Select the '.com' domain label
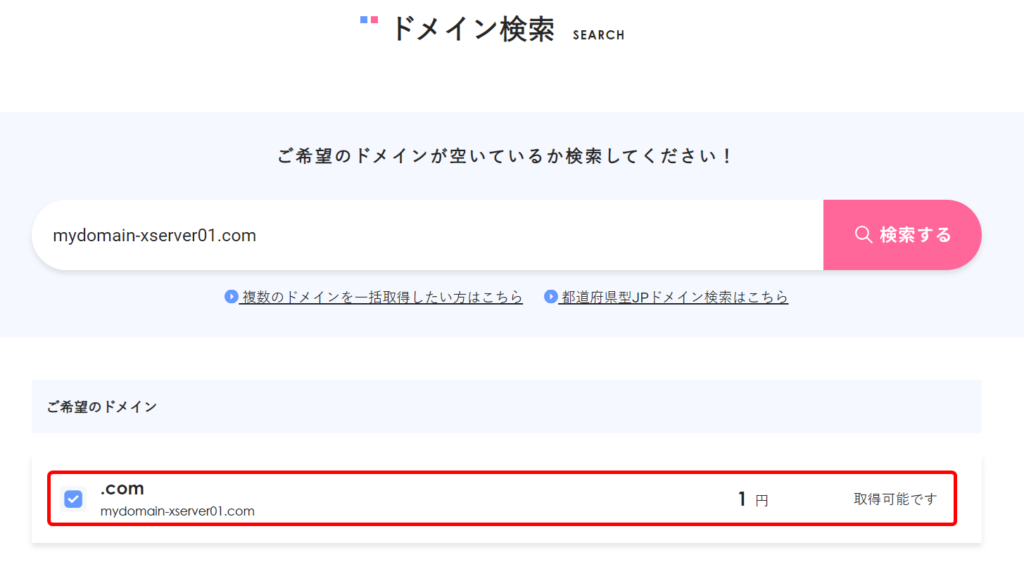Screen dimensions: 1024x569 point(122,488)
